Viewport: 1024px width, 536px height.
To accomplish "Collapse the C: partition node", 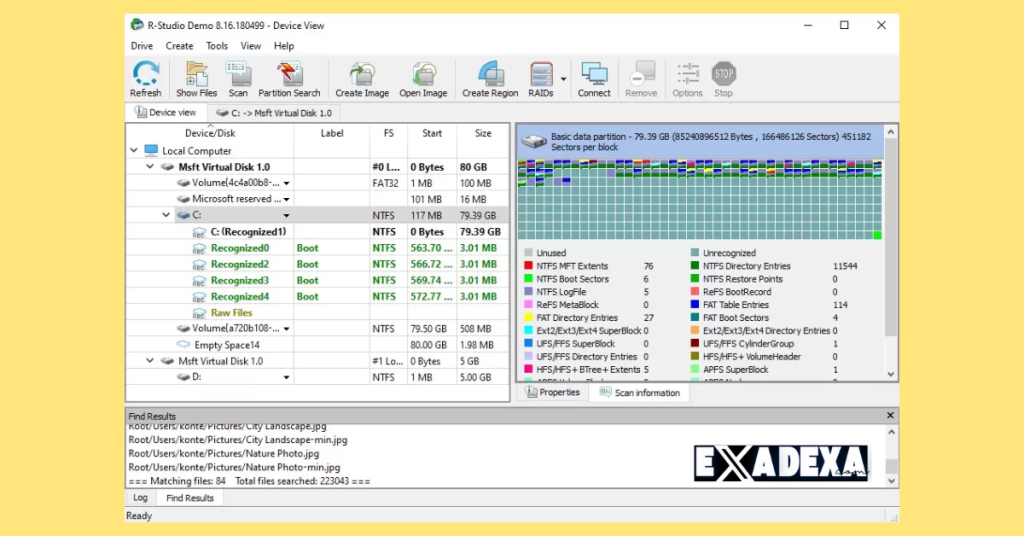I will click(x=167, y=215).
